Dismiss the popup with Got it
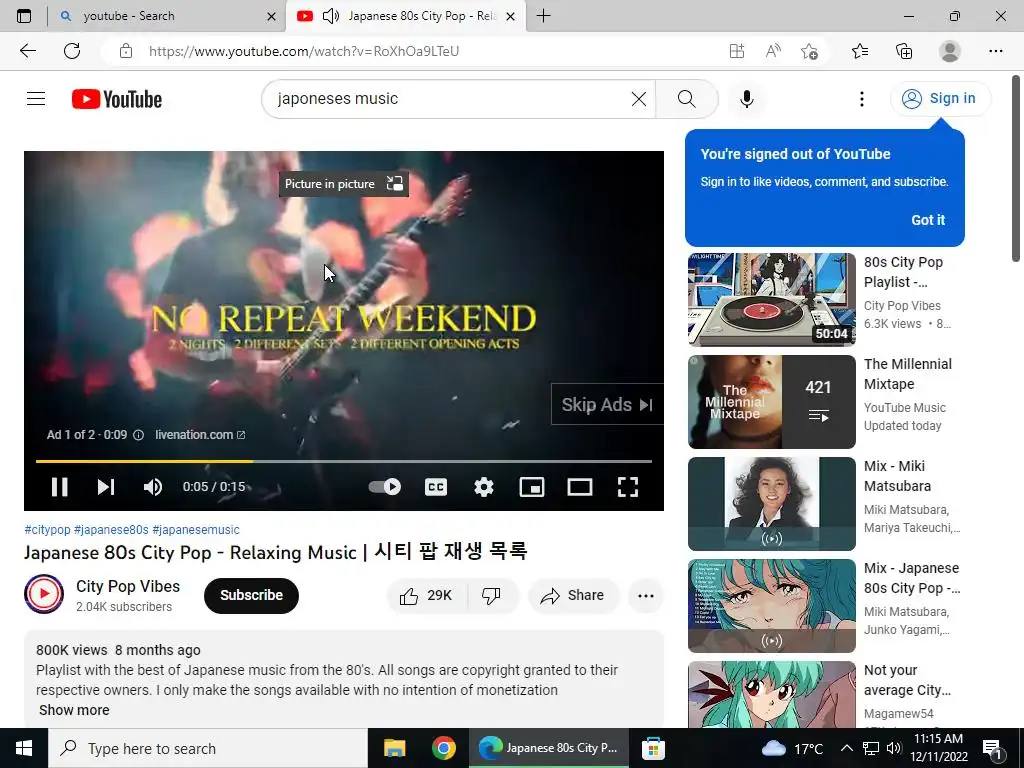 tap(928, 220)
